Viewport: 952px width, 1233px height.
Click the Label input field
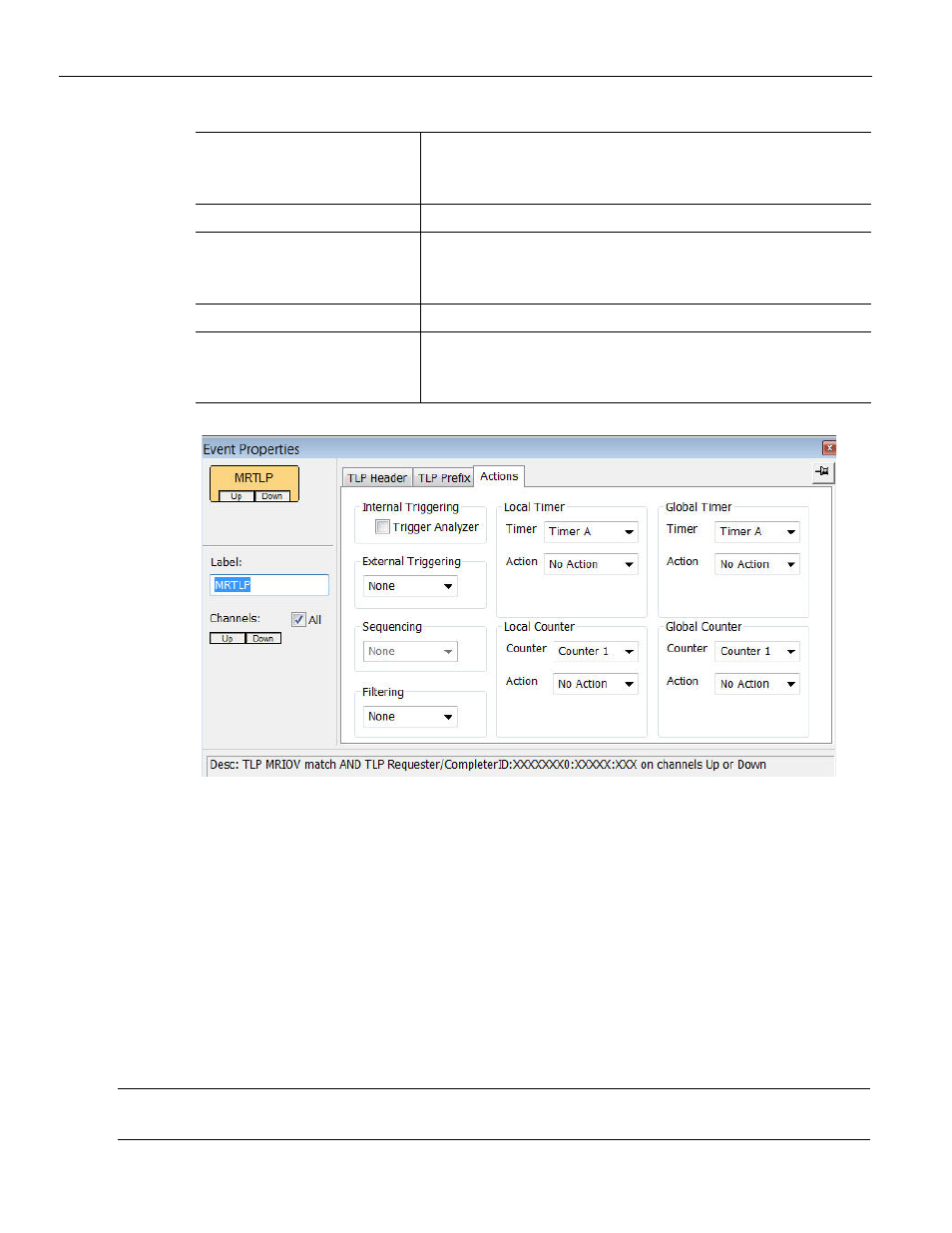point(269,585)
